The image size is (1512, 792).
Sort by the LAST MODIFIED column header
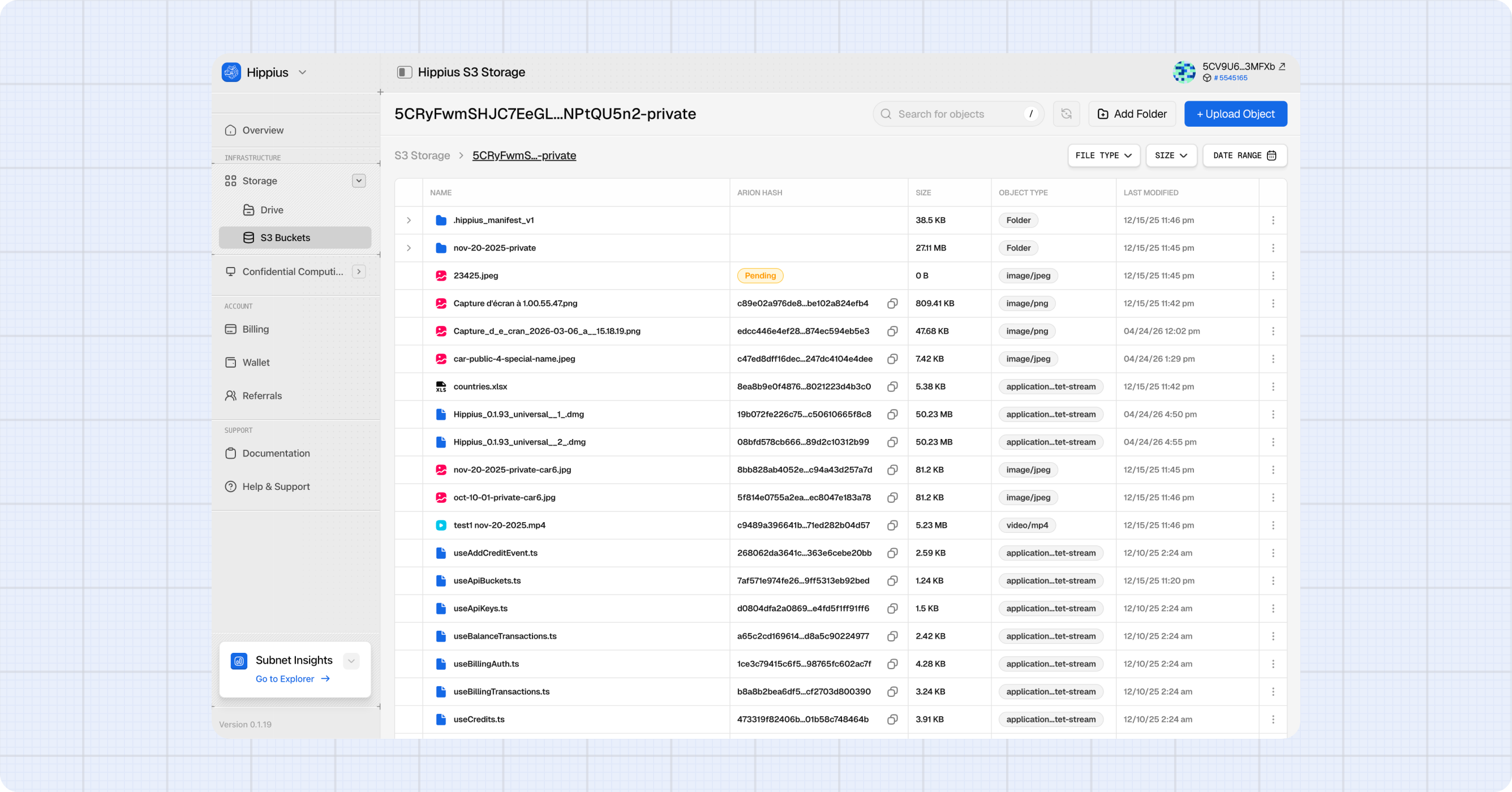(1150, 192)
